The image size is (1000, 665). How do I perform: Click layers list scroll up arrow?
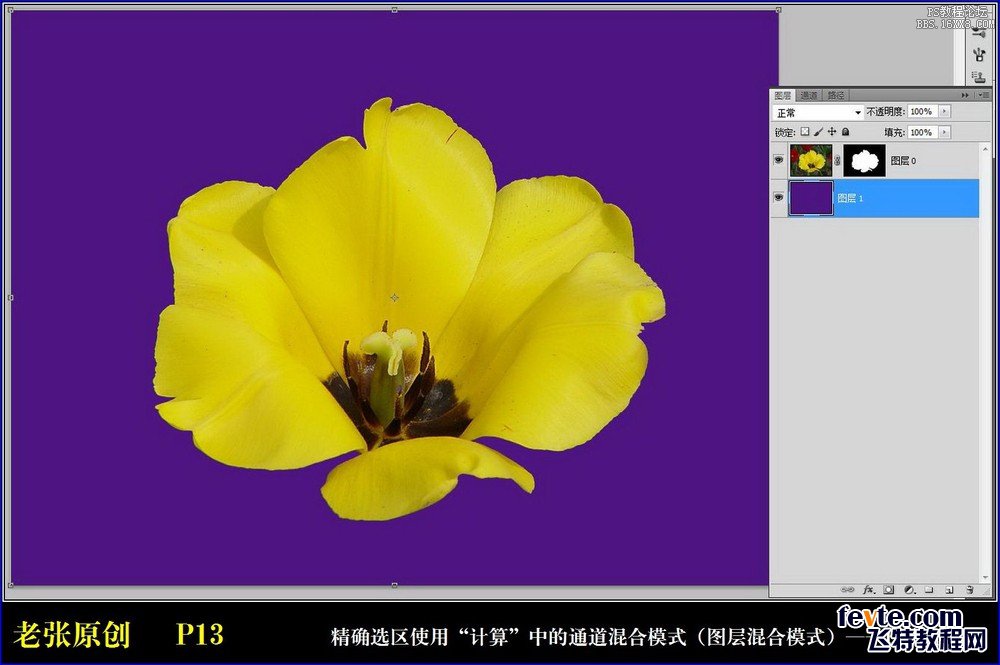[x=985, y=149]
